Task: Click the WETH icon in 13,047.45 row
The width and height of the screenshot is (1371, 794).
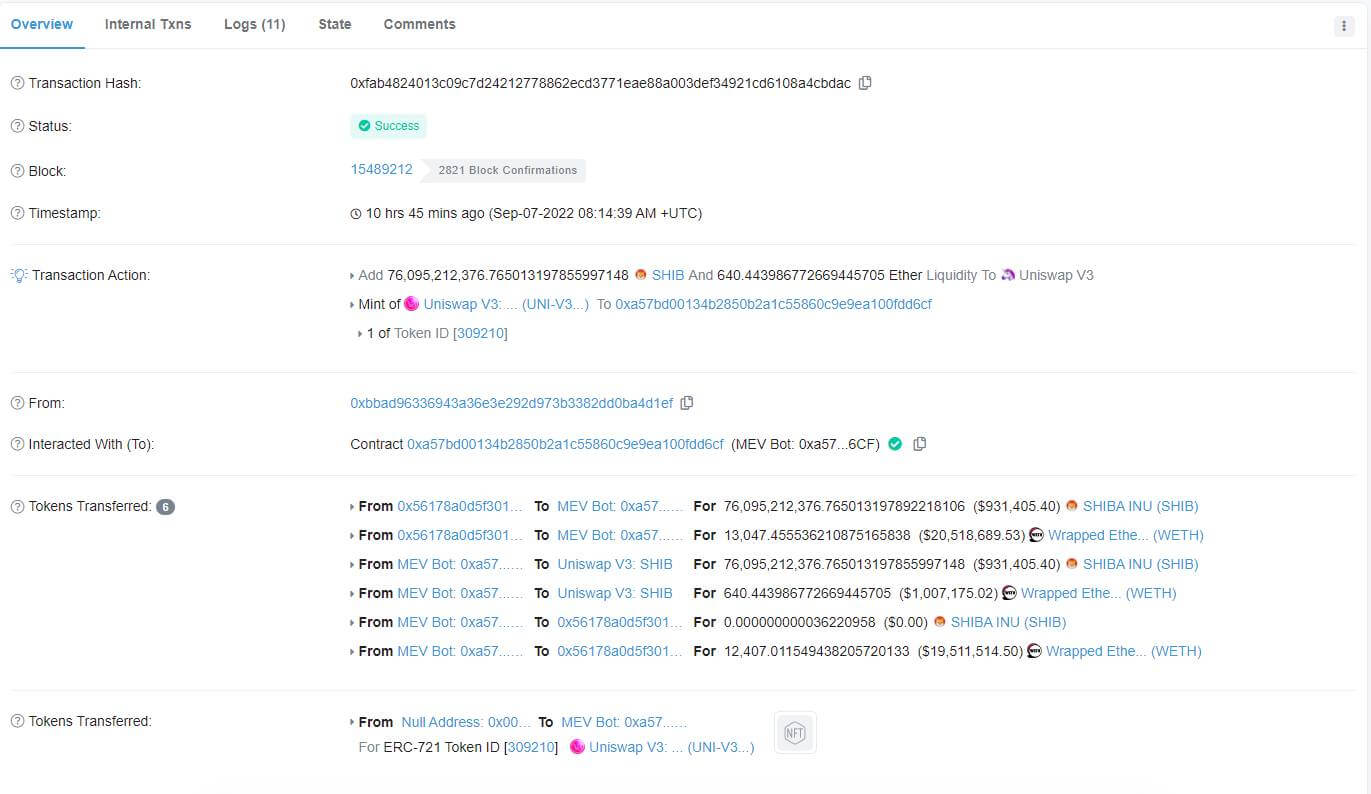Action: pyautogui.click(x=1036, y=535)
